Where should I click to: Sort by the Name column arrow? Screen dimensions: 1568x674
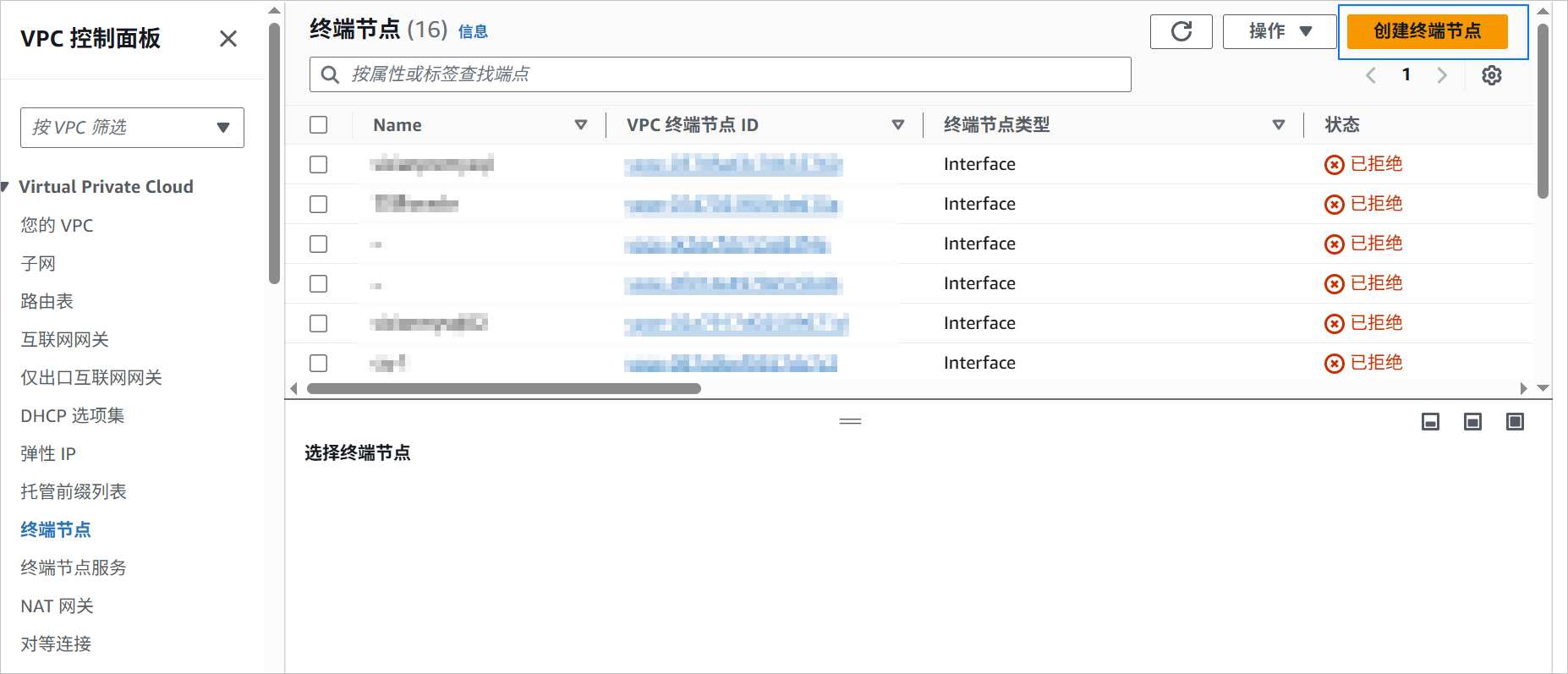click(581, 125)
